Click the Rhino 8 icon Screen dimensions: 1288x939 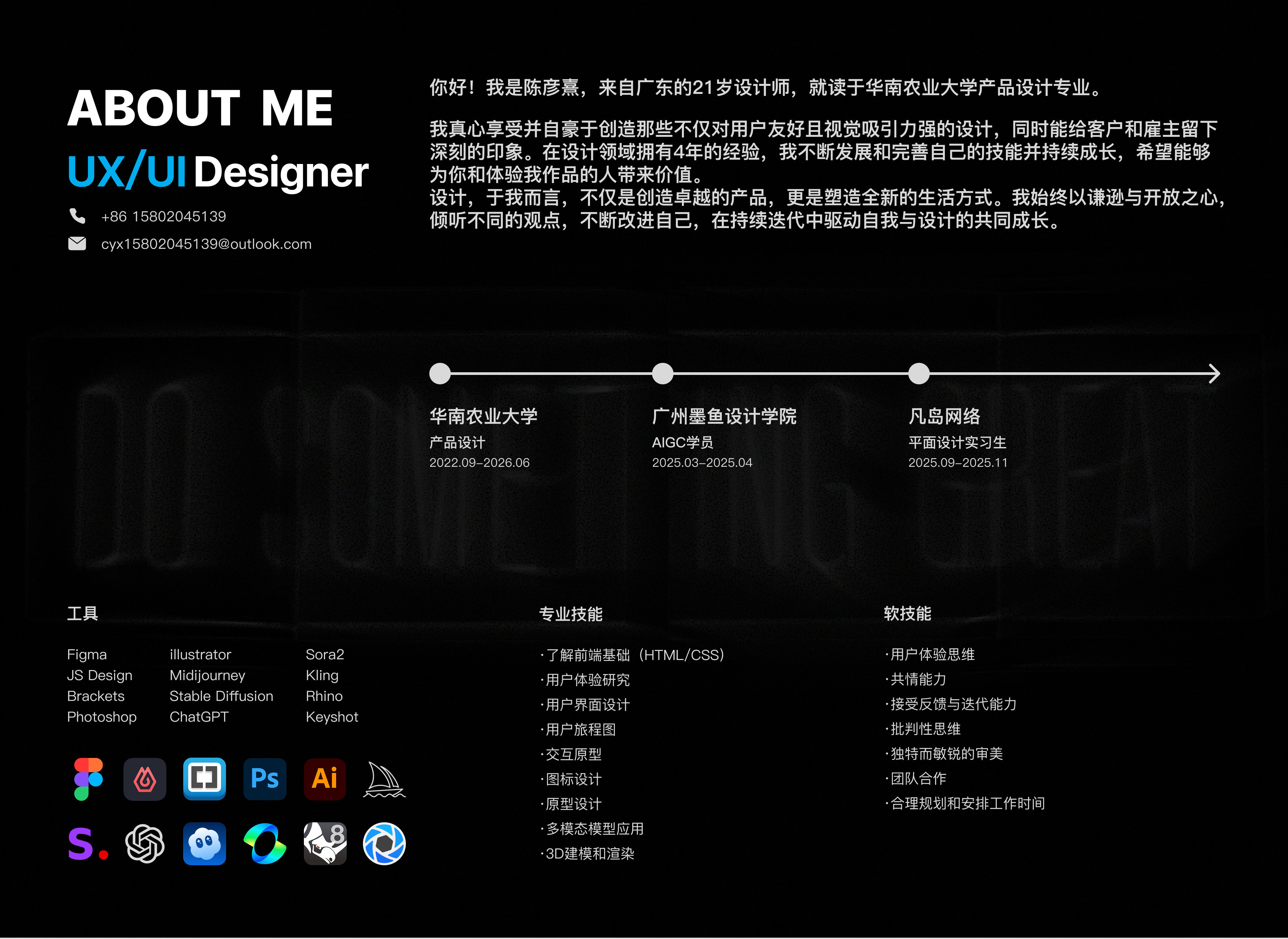(x=325, y=843)
